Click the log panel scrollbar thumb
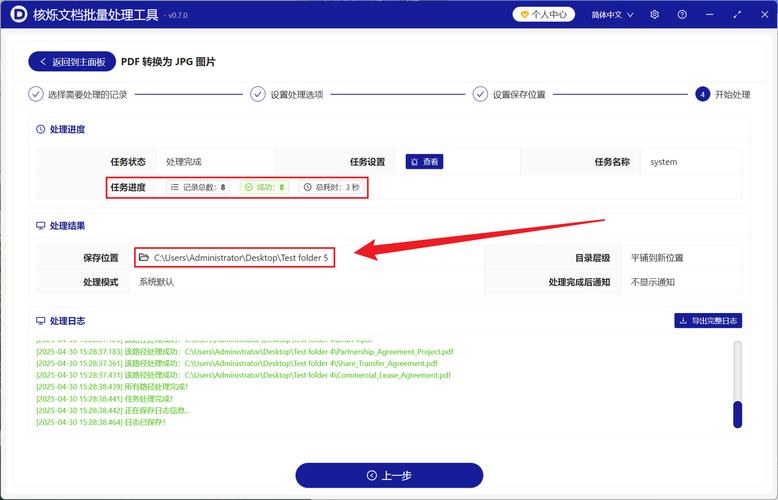Viewport: 778px width, 500px height. tap(737, 414)
